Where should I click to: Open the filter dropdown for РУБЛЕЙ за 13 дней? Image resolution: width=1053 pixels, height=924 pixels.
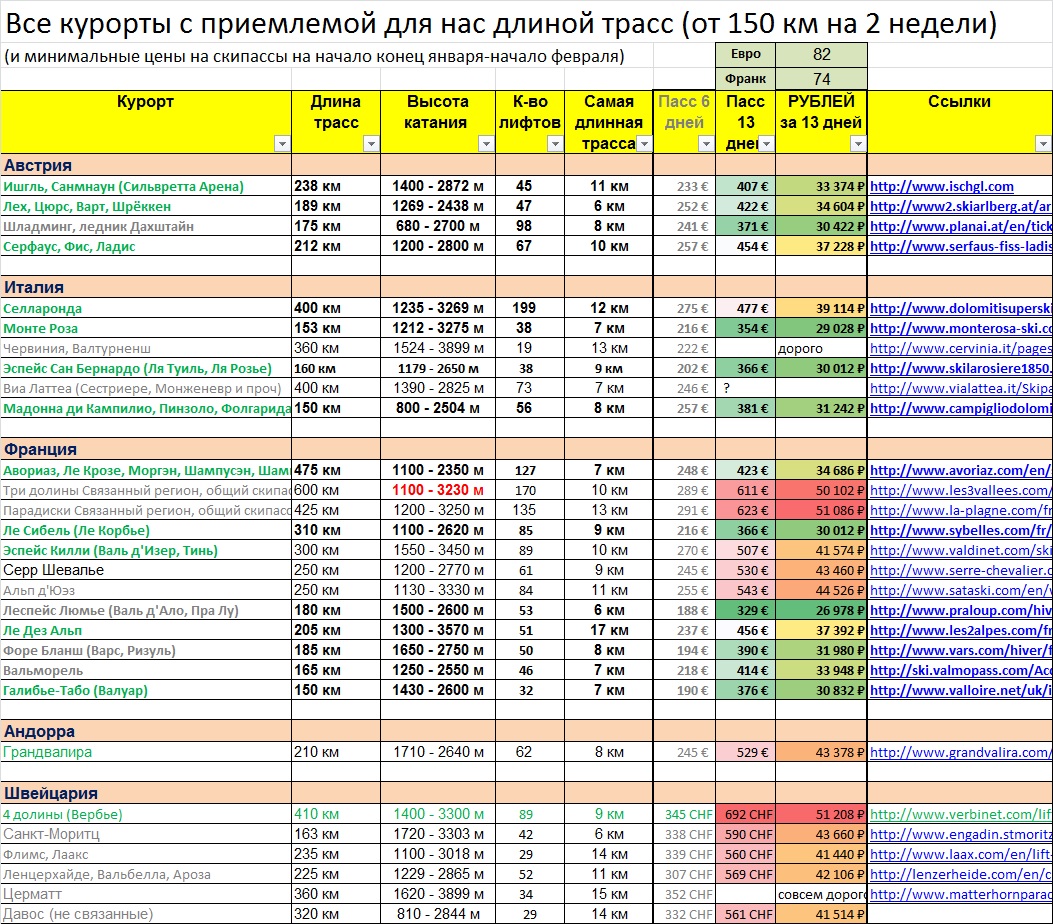pyautogui.click(x=858, y=144)
